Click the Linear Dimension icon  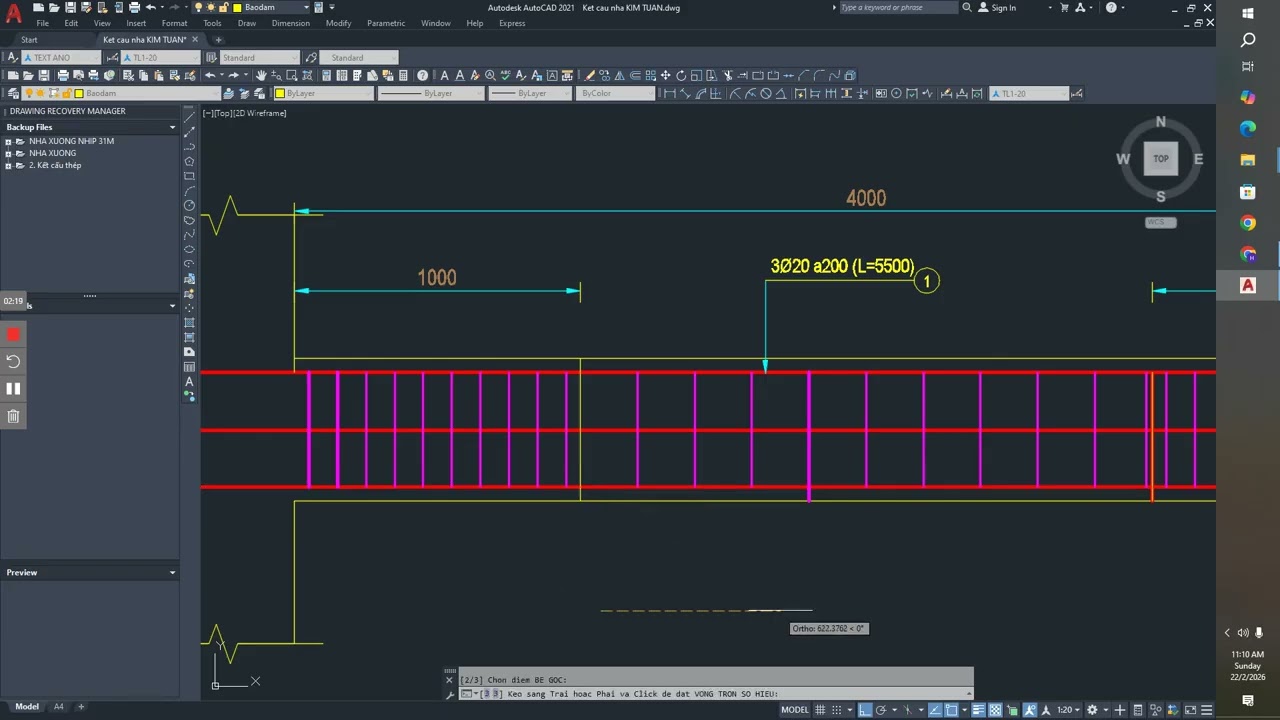pos(670,93)
